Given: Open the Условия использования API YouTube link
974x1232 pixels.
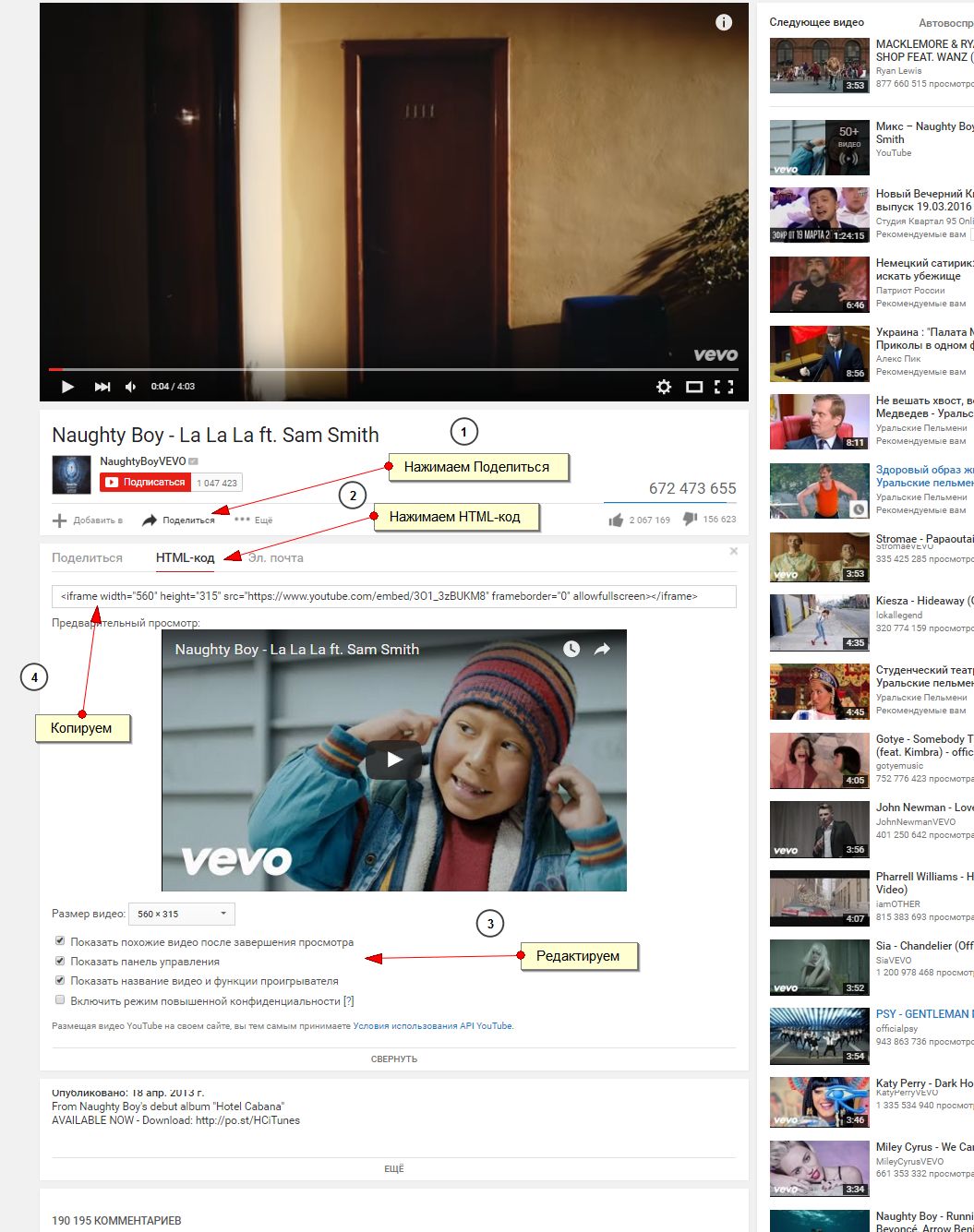Looking at the screenshot, I should pyautogui.click(x=432, y=1025).
